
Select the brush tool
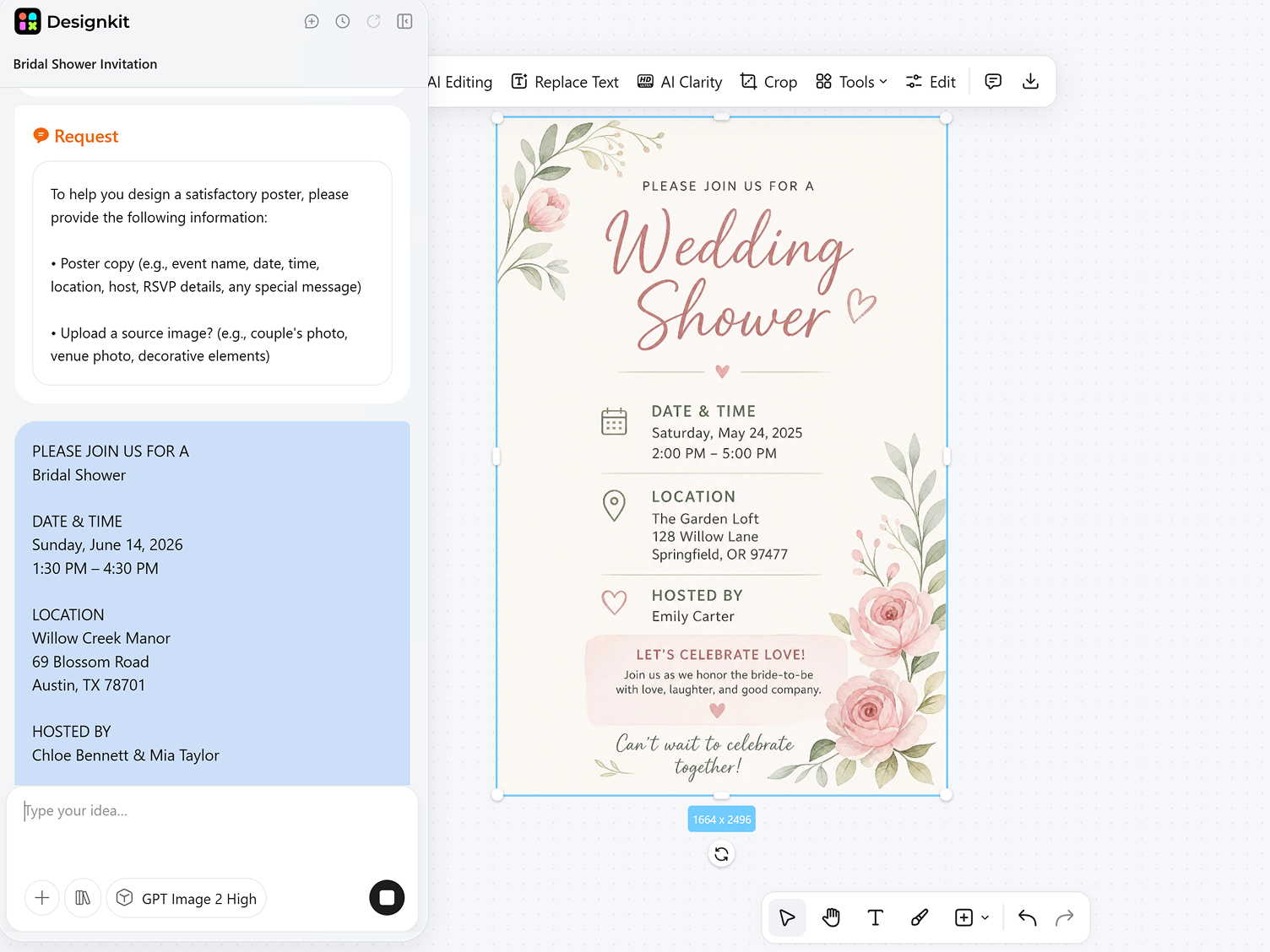[x=920, y=917]
